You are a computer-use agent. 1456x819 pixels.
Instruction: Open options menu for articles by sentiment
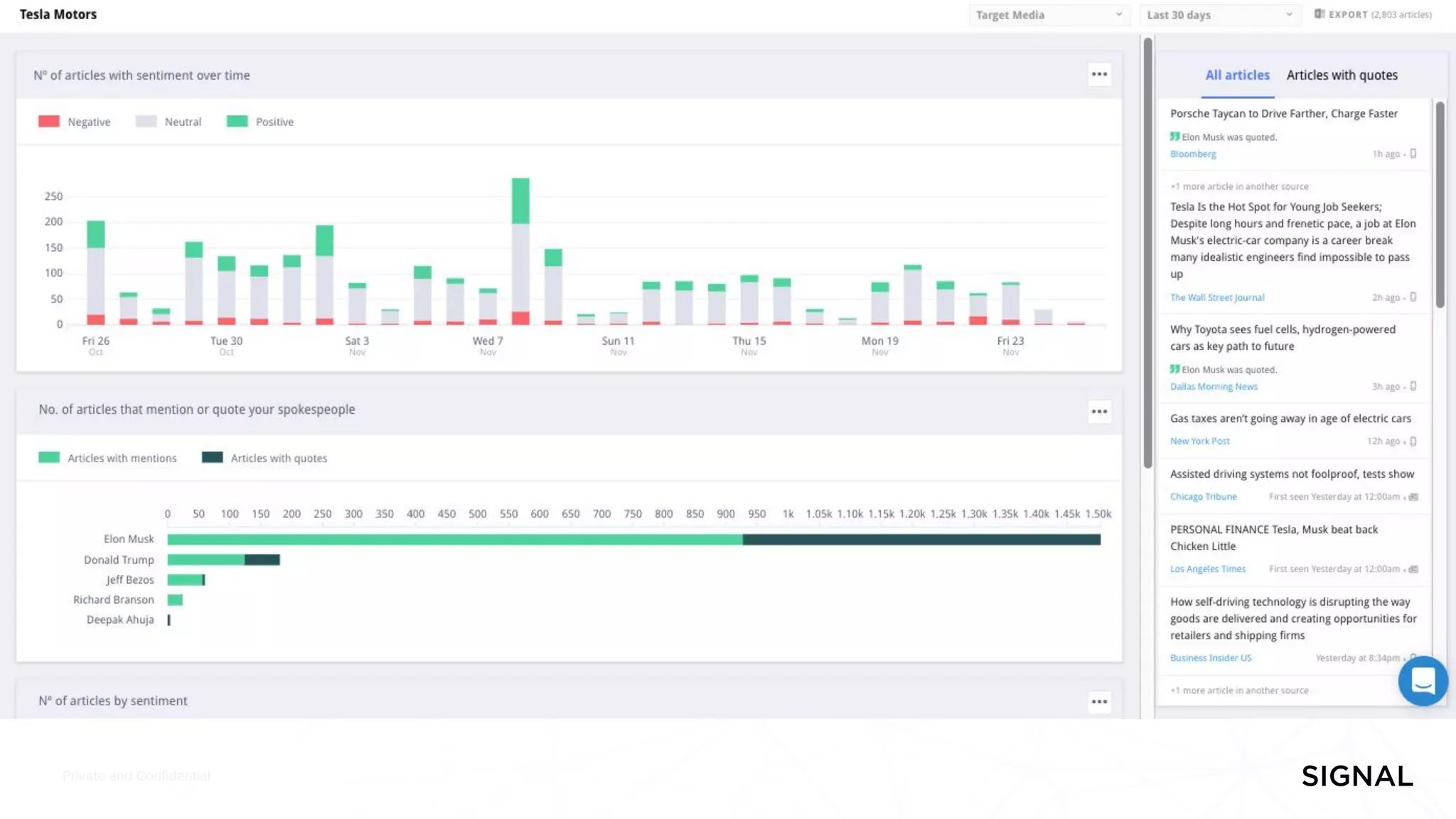[1099, 702]
